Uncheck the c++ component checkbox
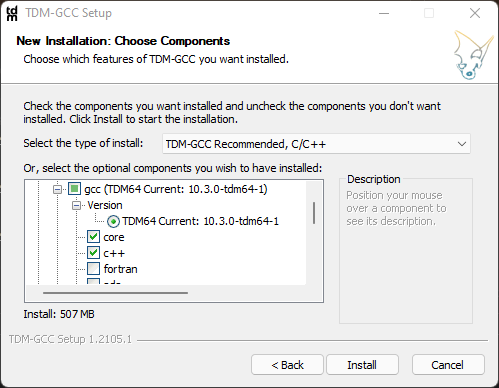 point(93,253)
